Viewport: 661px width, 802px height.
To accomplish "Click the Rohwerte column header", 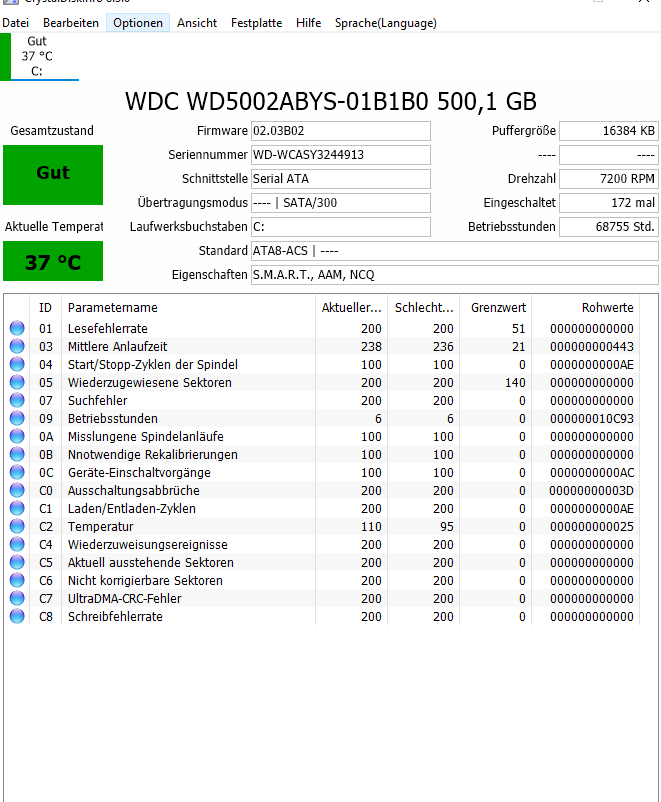I will pos(586,308).
